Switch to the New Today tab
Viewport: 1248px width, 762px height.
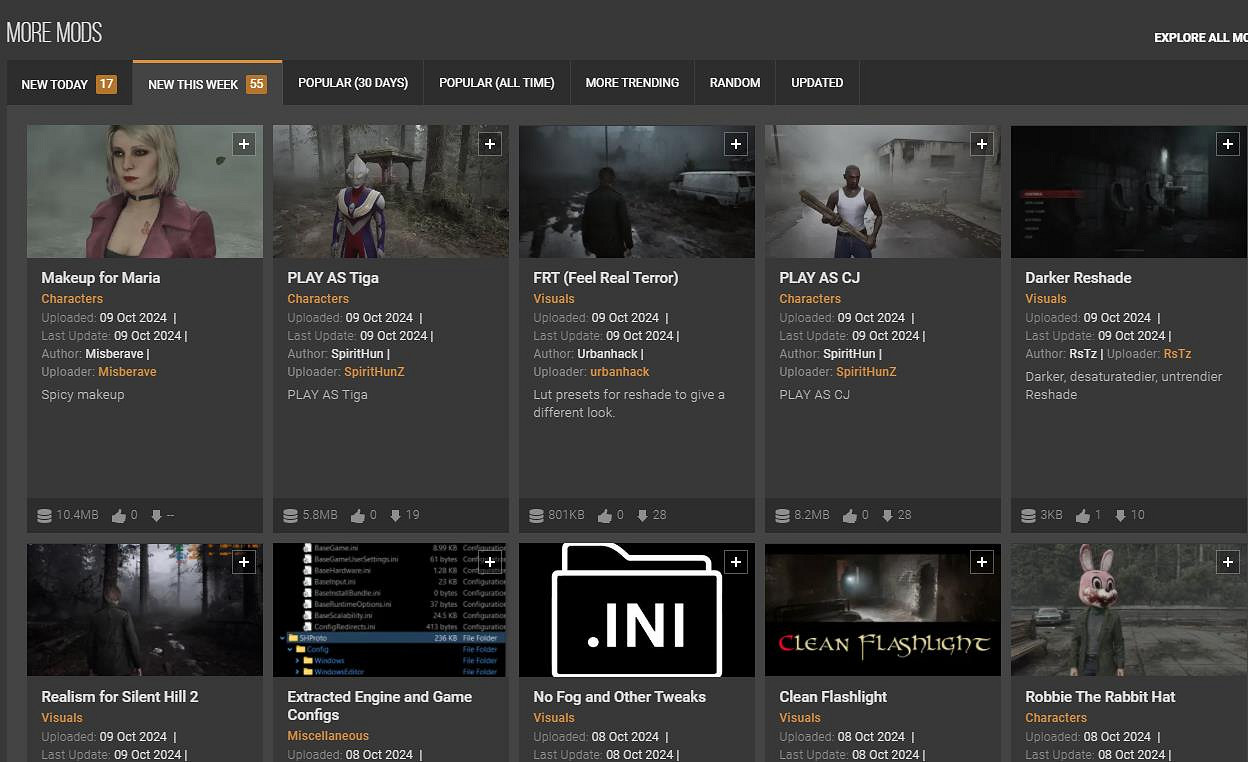tap(69, 84)
